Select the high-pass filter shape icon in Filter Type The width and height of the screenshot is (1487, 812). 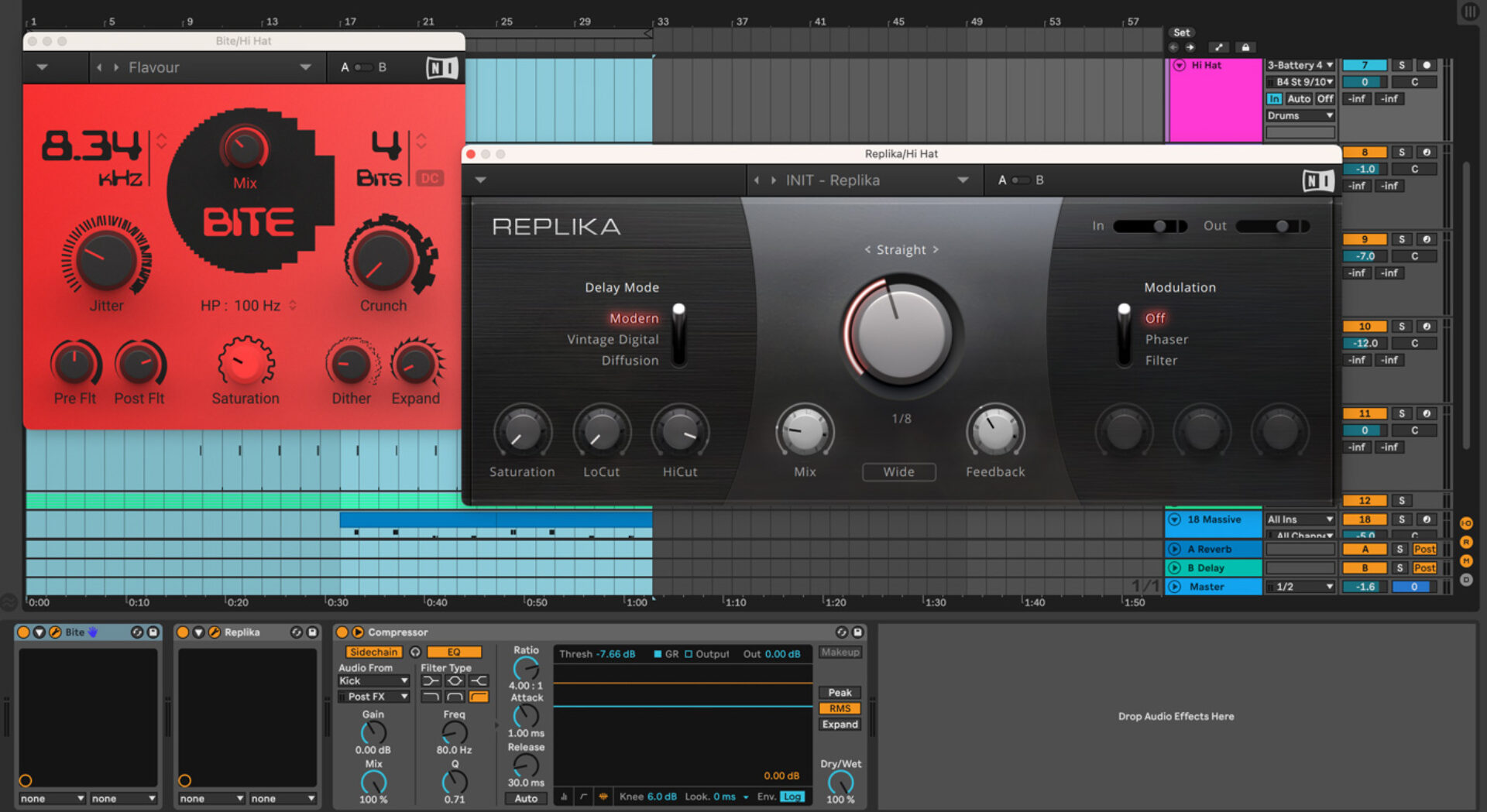(x=478, y=694)
